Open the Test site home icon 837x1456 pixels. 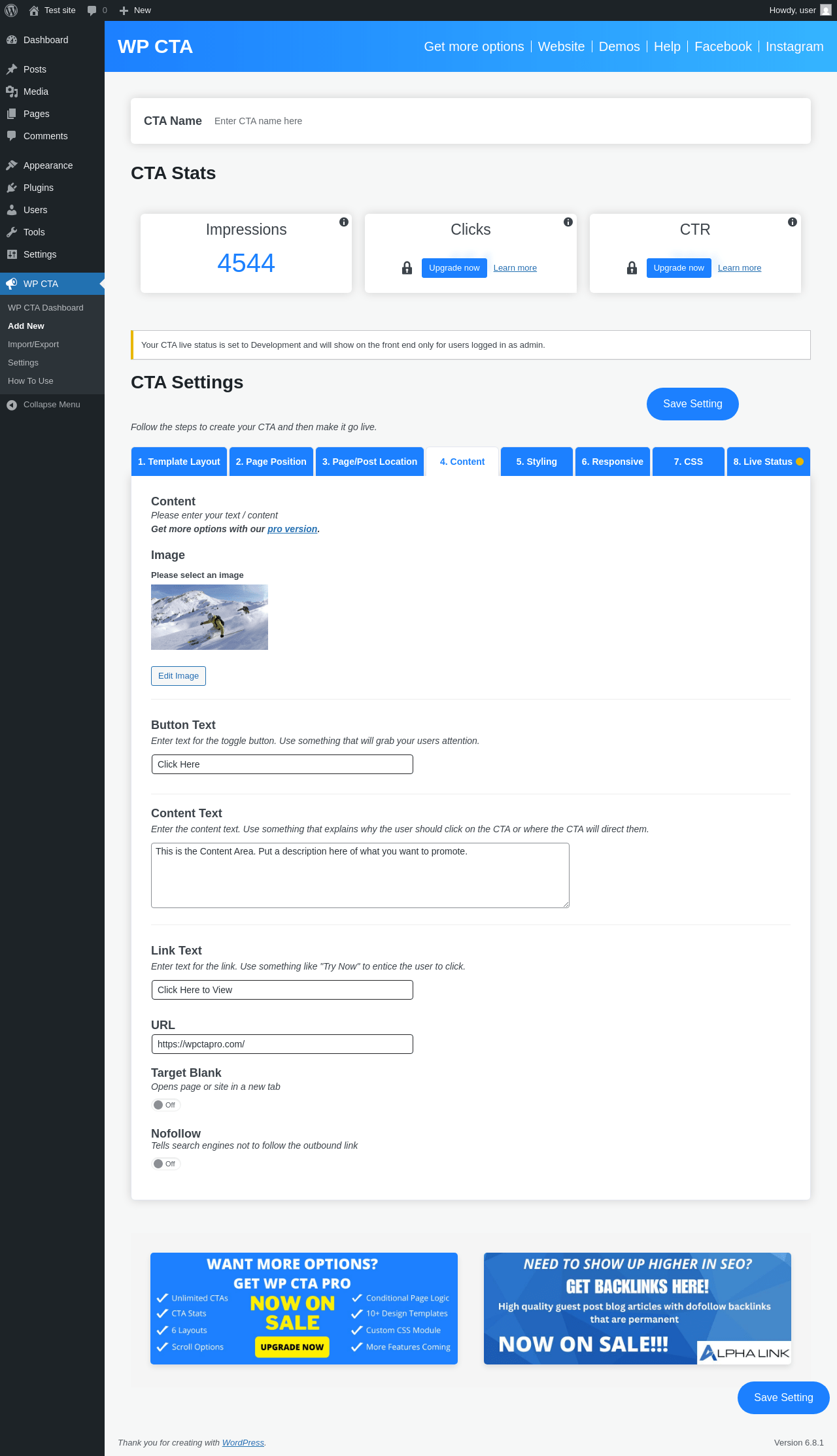tap(34, 10)
